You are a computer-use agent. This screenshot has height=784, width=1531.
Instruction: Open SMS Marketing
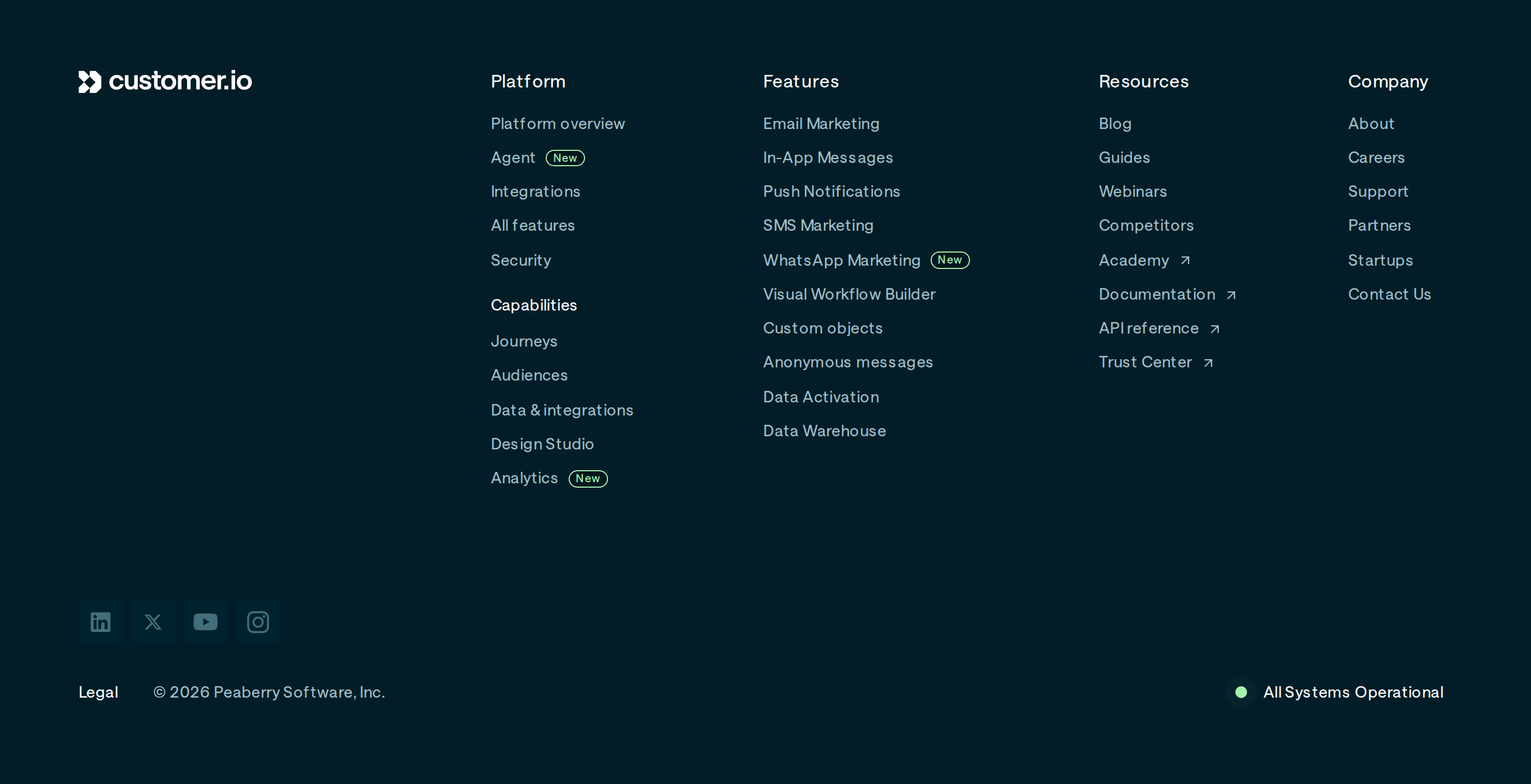(x=818, y=225)
